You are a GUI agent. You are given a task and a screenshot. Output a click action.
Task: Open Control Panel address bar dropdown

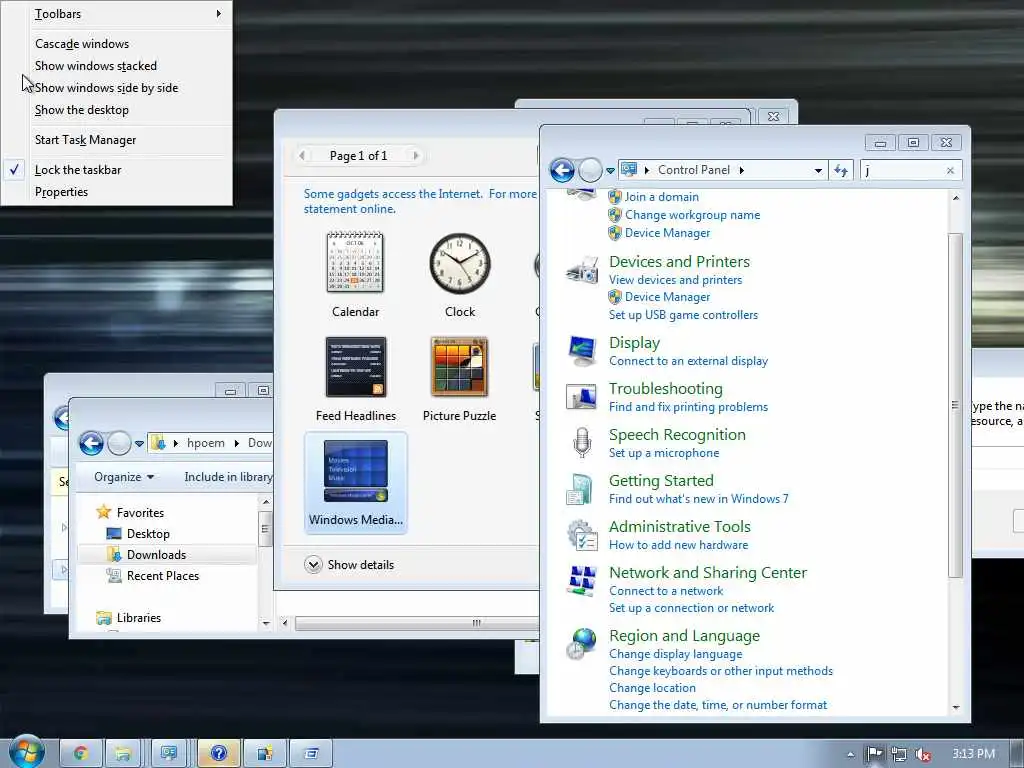[818, 170]
